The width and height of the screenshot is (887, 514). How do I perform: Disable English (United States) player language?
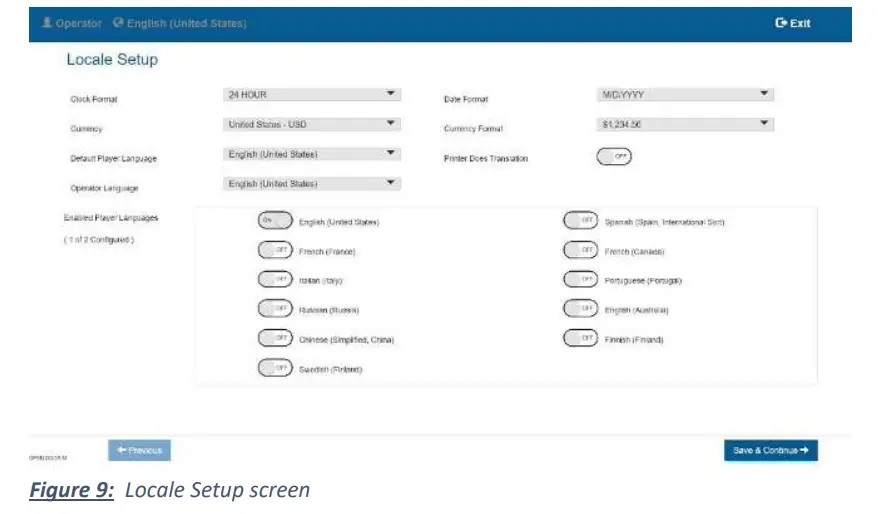[x=274, y=221]
